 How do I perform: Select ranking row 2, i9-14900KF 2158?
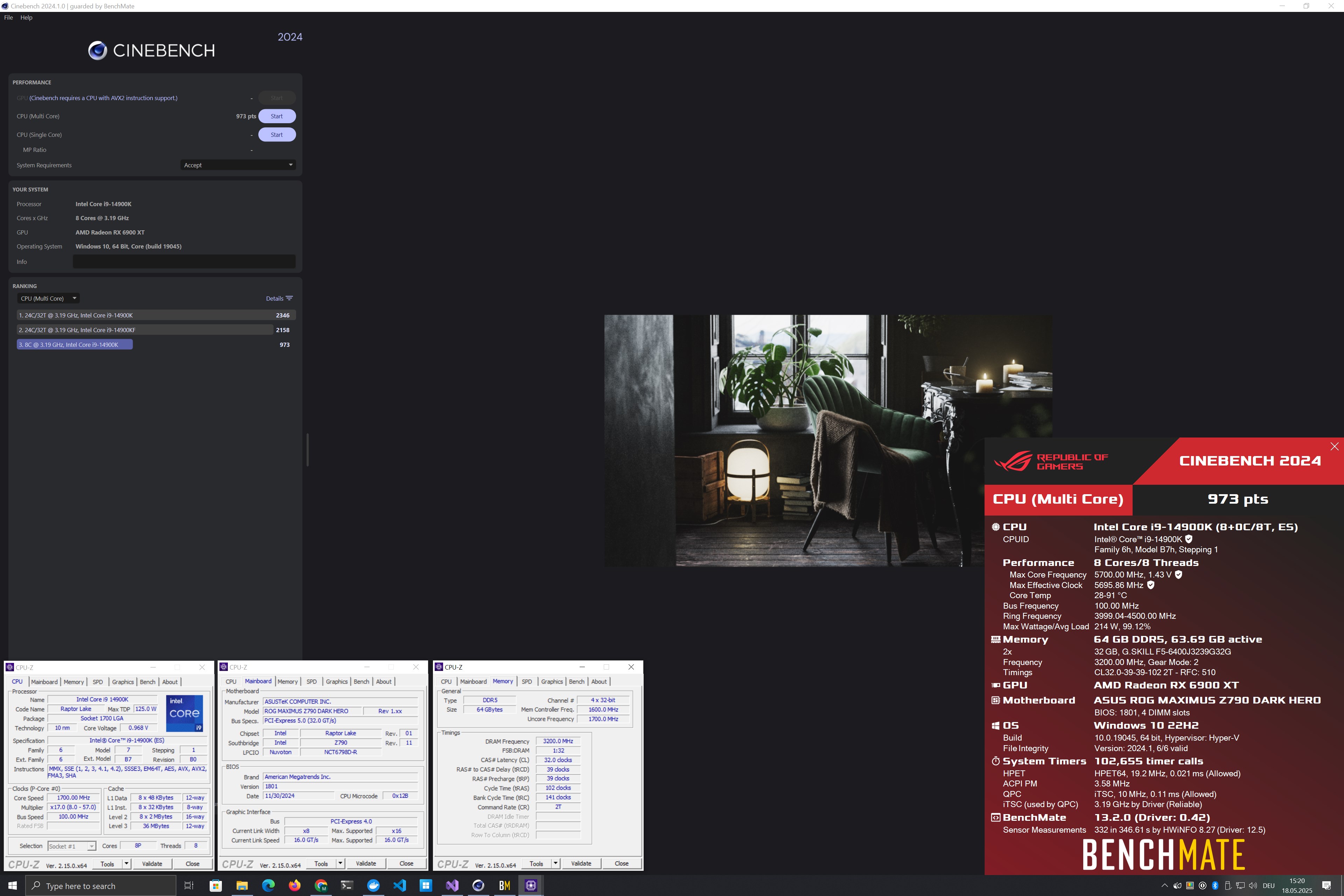coord(156,330)
